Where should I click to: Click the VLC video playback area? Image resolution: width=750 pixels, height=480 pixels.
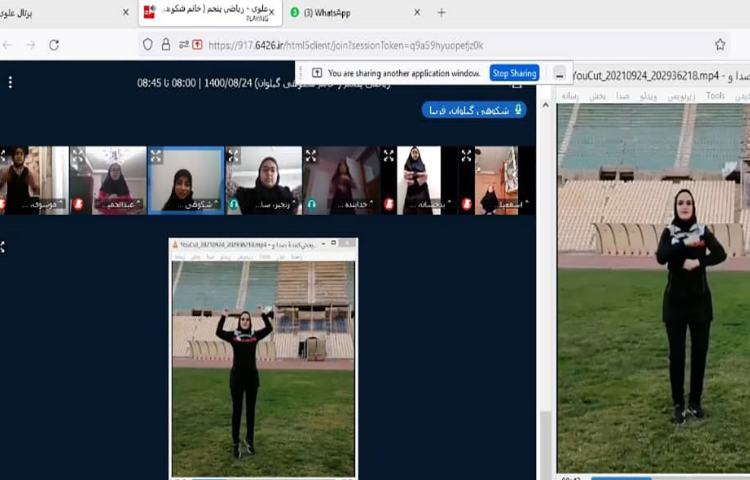653,288
